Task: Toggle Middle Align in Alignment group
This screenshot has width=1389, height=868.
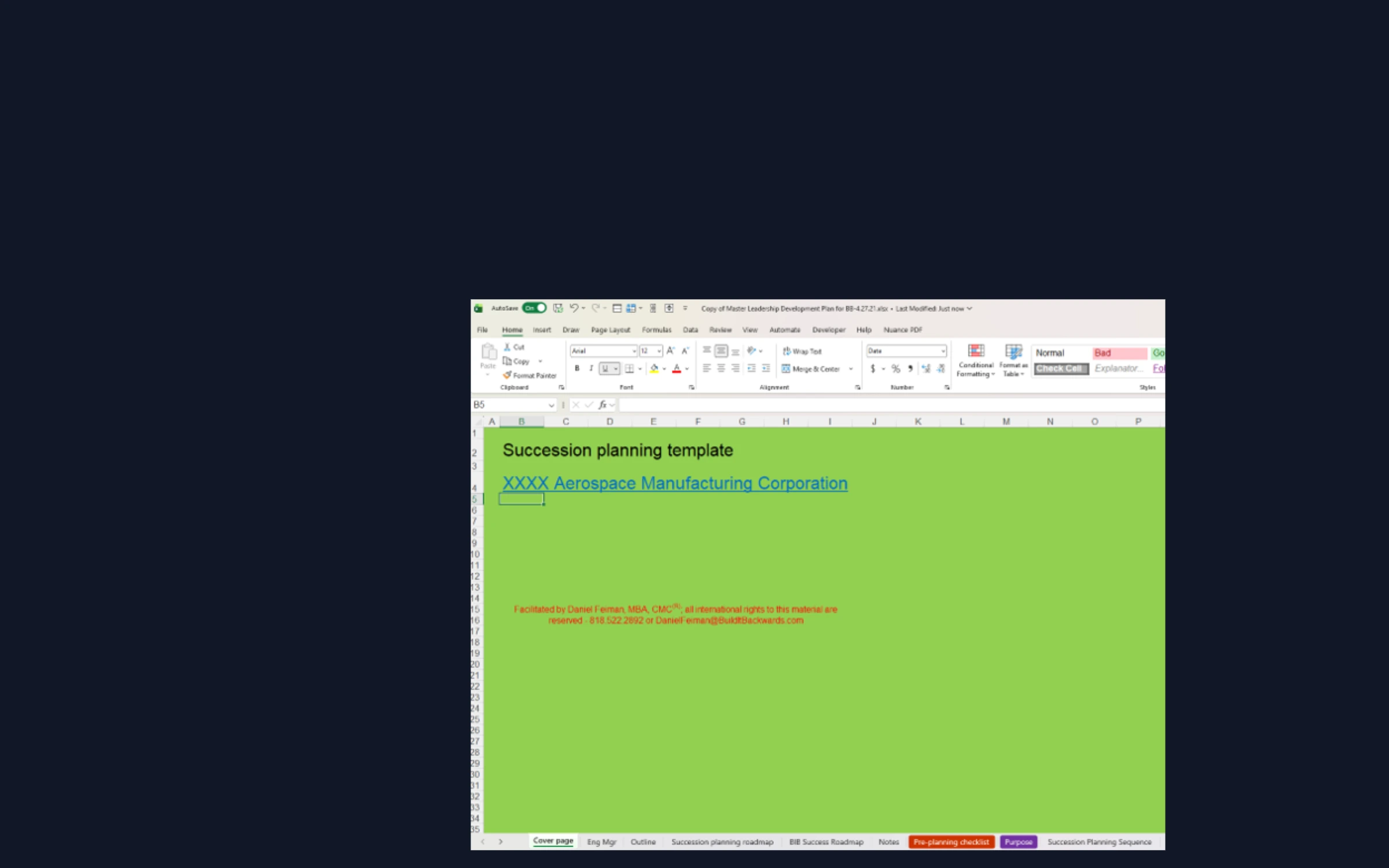Action: [721, 351]
